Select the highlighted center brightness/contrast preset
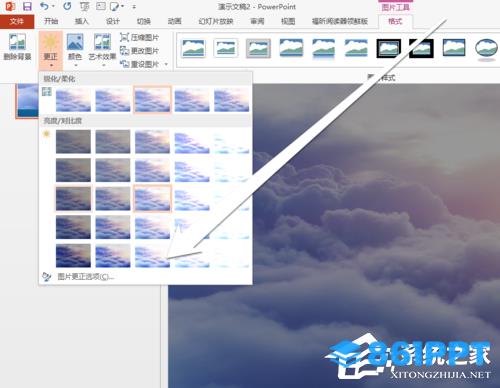The image size is (500, 388). pyautogui.click(x=152, y=199)
